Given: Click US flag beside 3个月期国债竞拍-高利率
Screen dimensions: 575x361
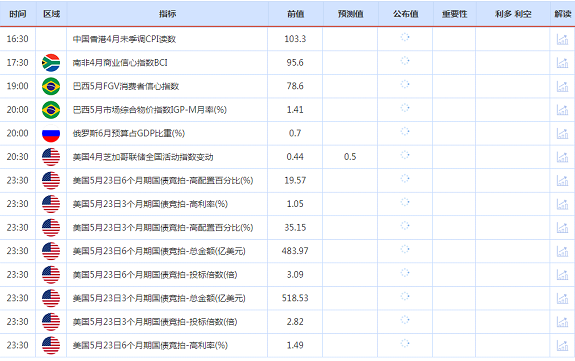Looking at the screenshot, I should 51,204.
